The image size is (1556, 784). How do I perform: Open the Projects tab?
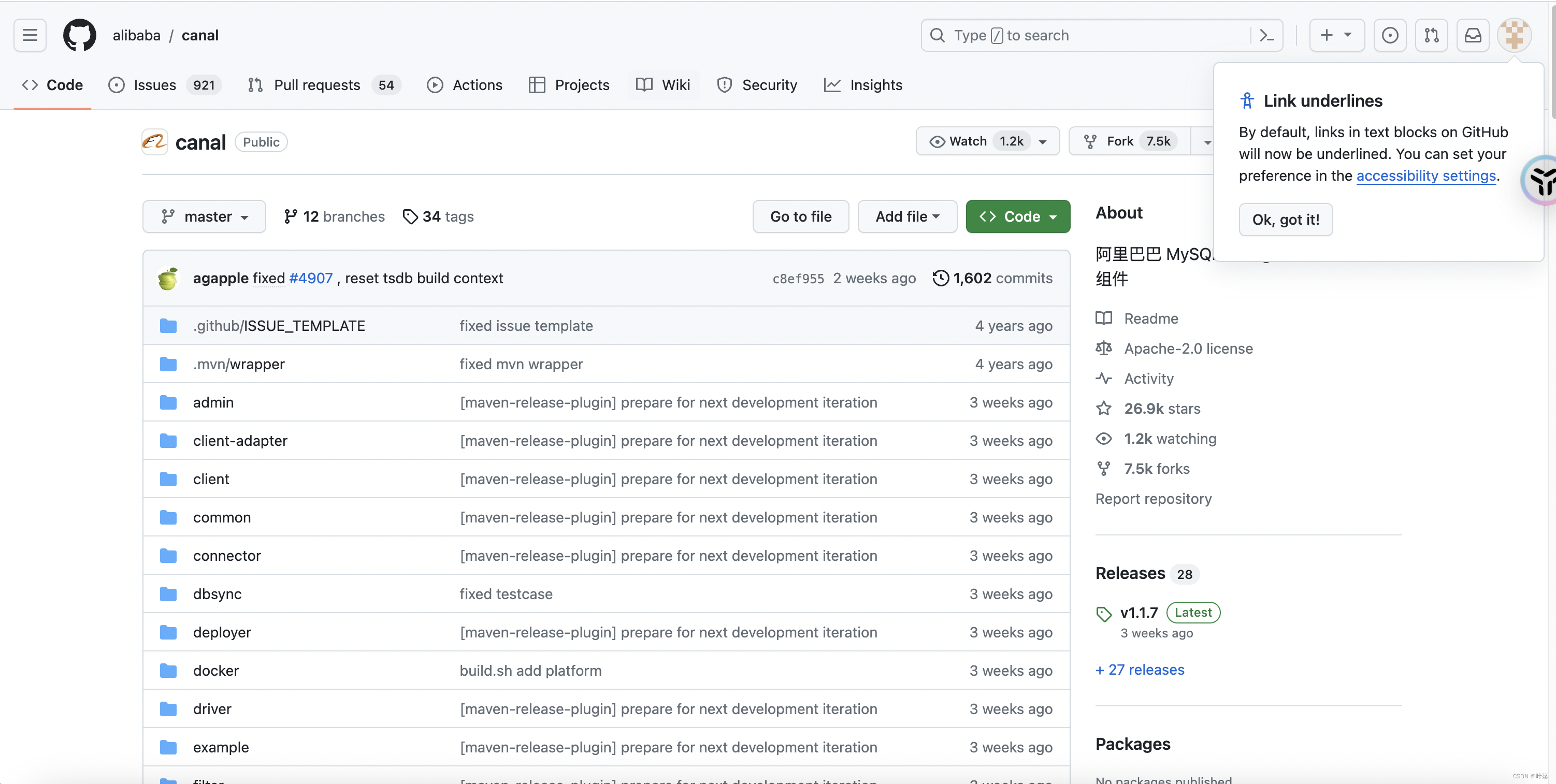pos(569,85)
